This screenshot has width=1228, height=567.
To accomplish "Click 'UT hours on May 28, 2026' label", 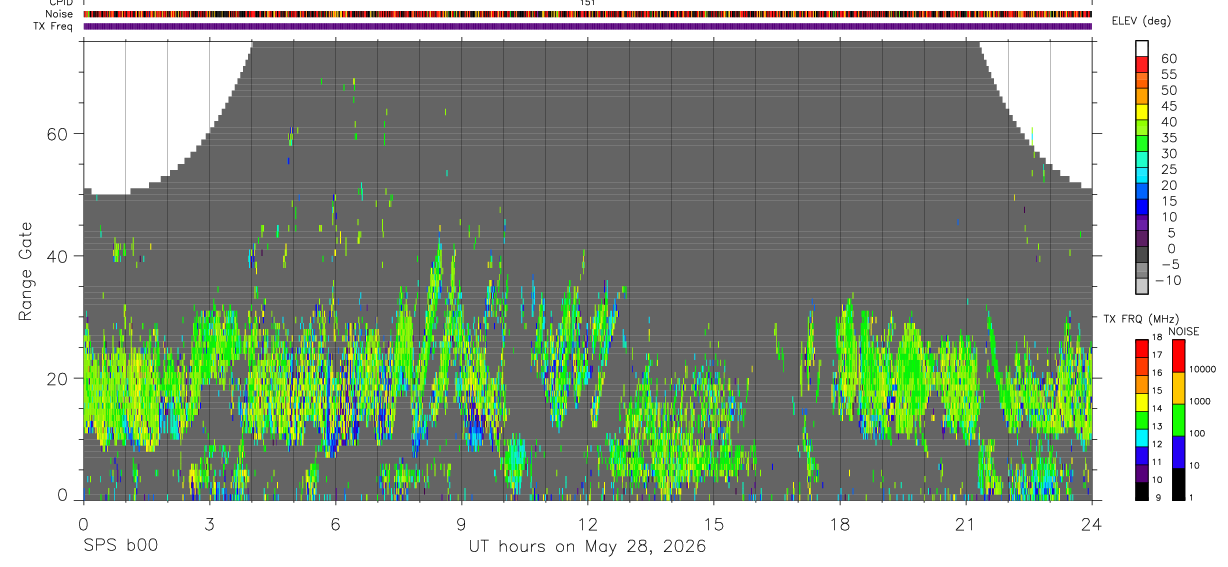I will [588, 547].
